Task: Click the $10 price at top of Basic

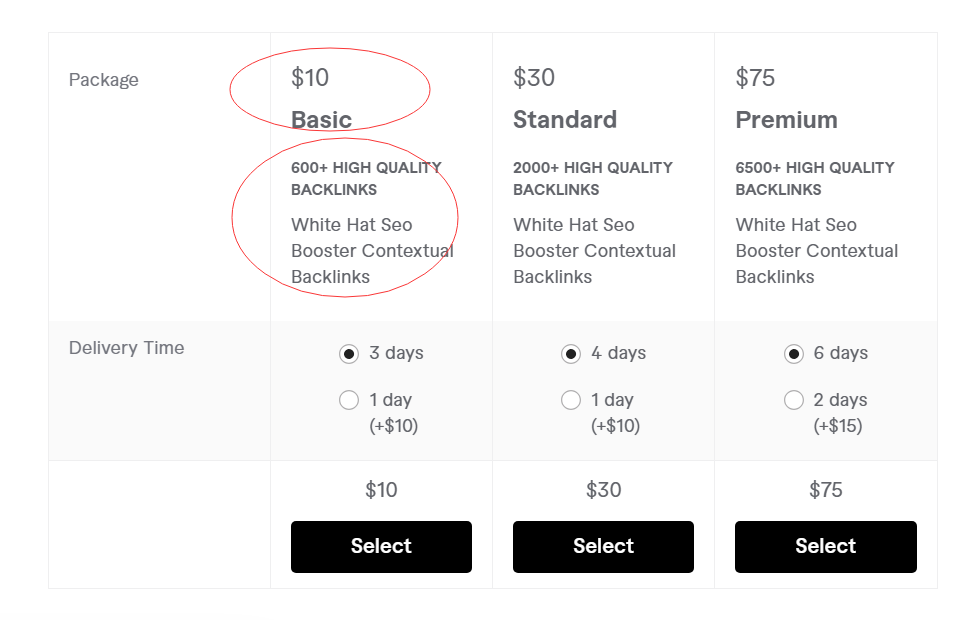Action: pos(310,78)
